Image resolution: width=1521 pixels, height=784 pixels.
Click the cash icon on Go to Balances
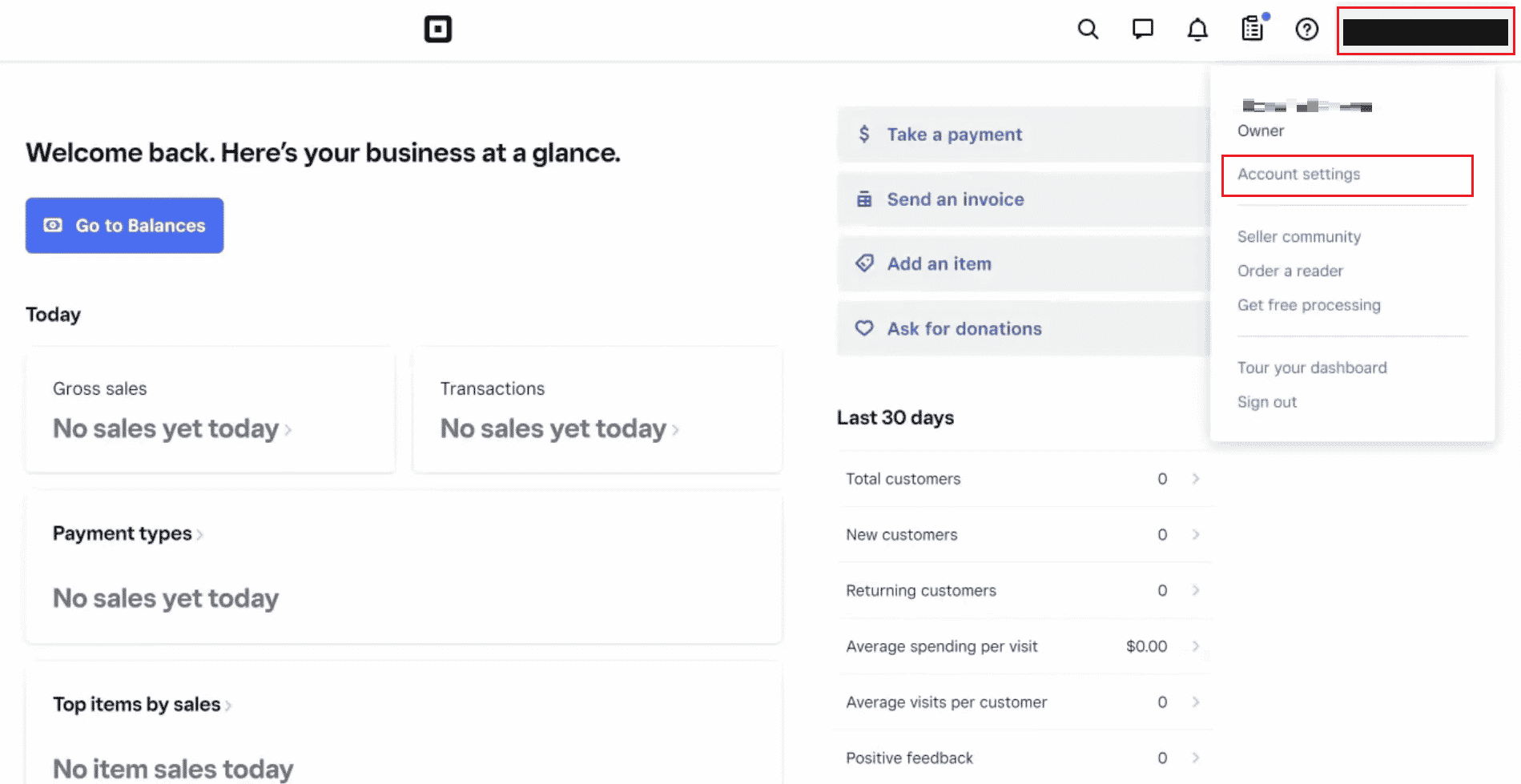tap(53, 225)
